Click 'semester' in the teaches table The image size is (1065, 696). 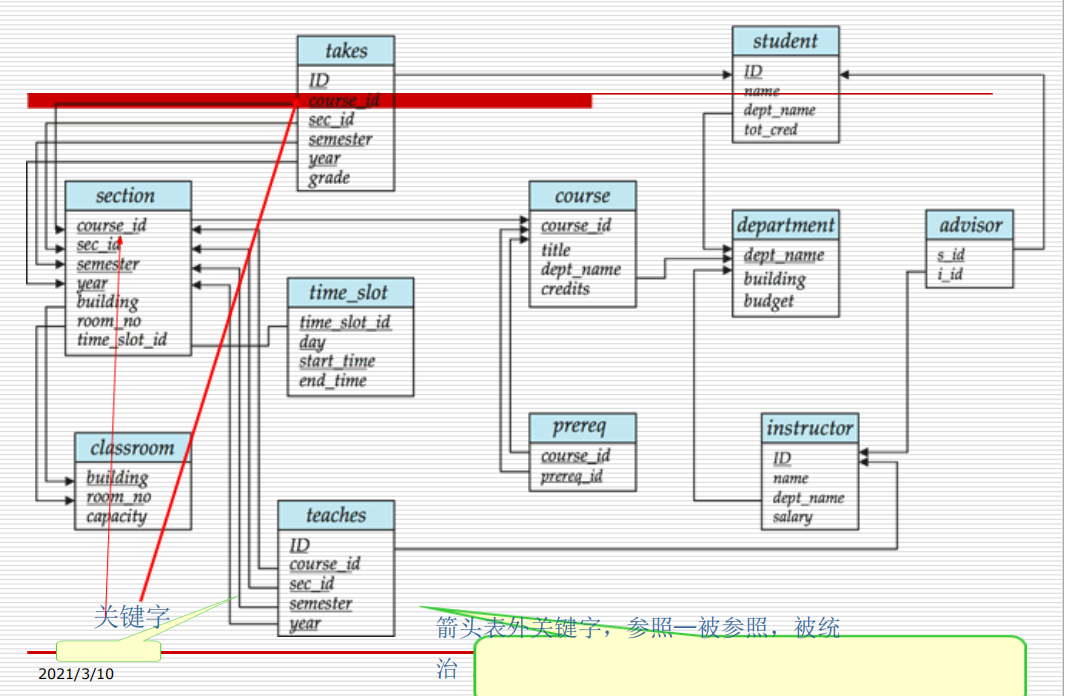(x=321, y=604)
